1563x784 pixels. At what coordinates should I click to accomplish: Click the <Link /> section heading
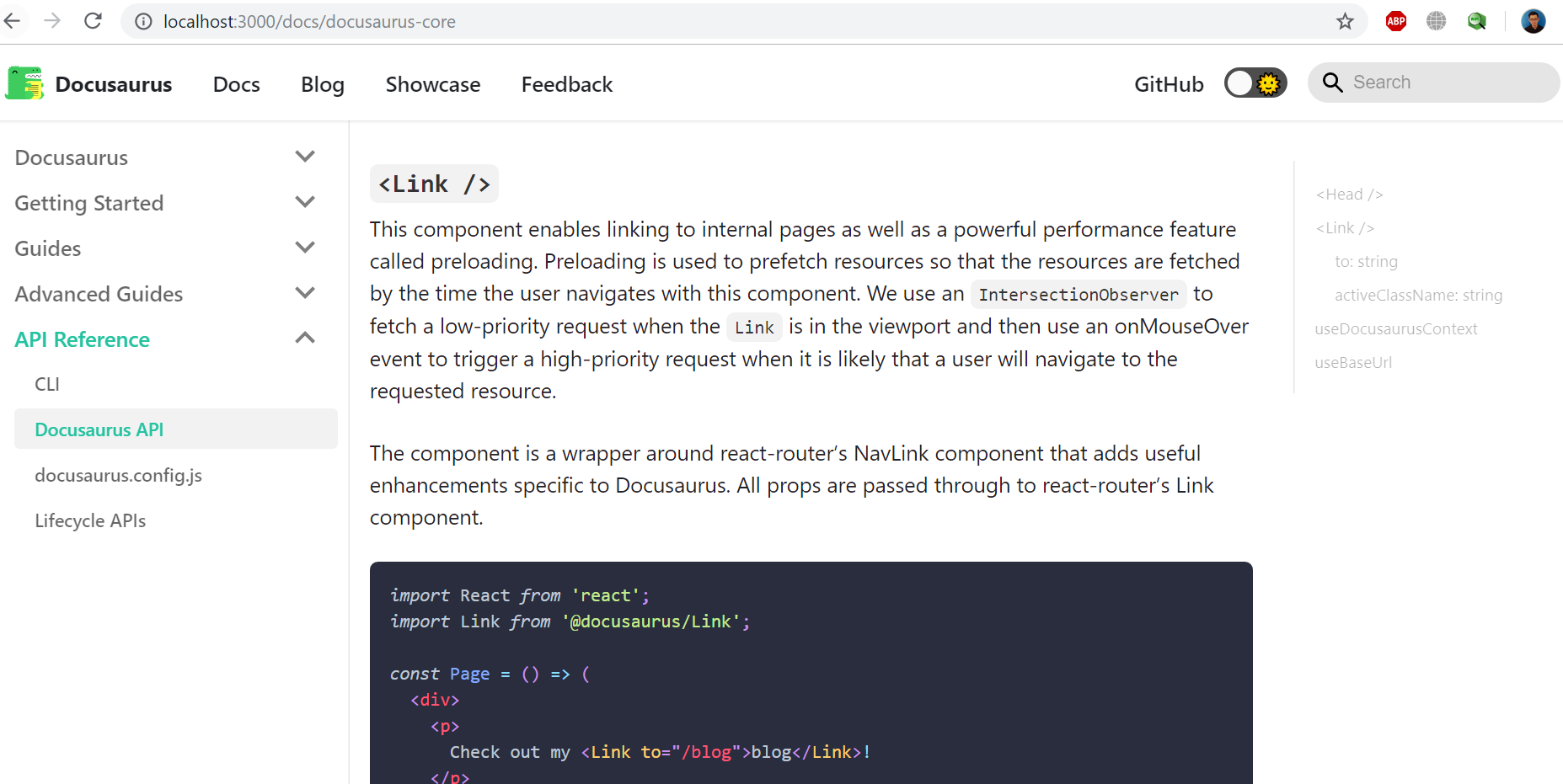pos(434,184)
